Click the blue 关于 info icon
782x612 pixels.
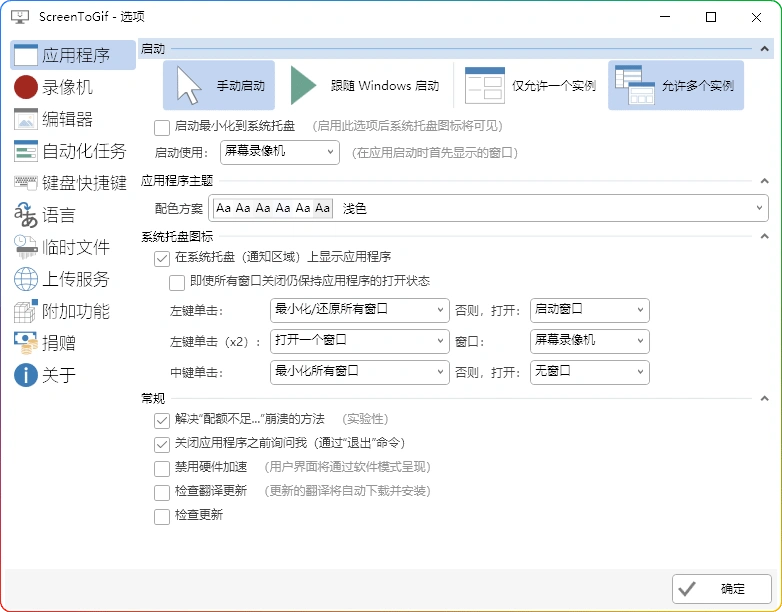25,375
